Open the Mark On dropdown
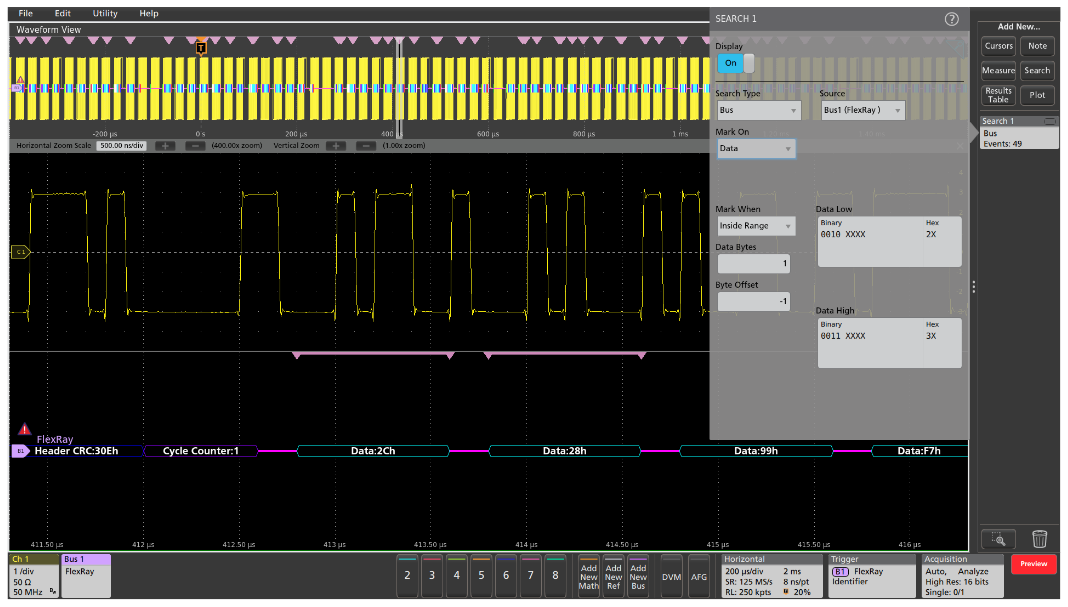Image resolution: width=1068 pixels, height=607 pixels. coord(756,147)
